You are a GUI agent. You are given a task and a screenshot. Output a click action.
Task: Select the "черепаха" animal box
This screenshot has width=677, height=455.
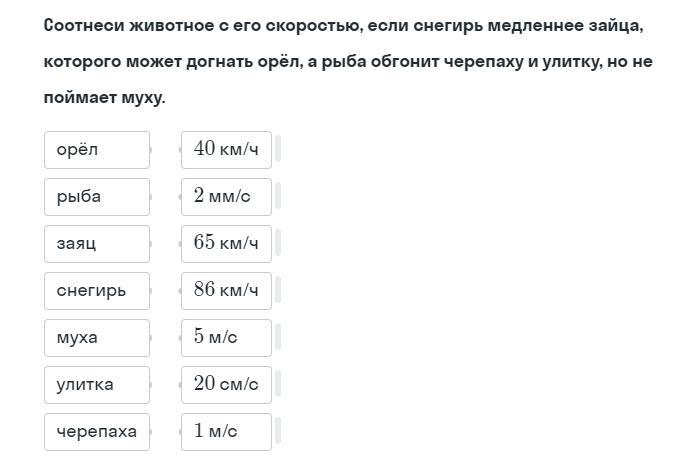(x=97, y=432)
